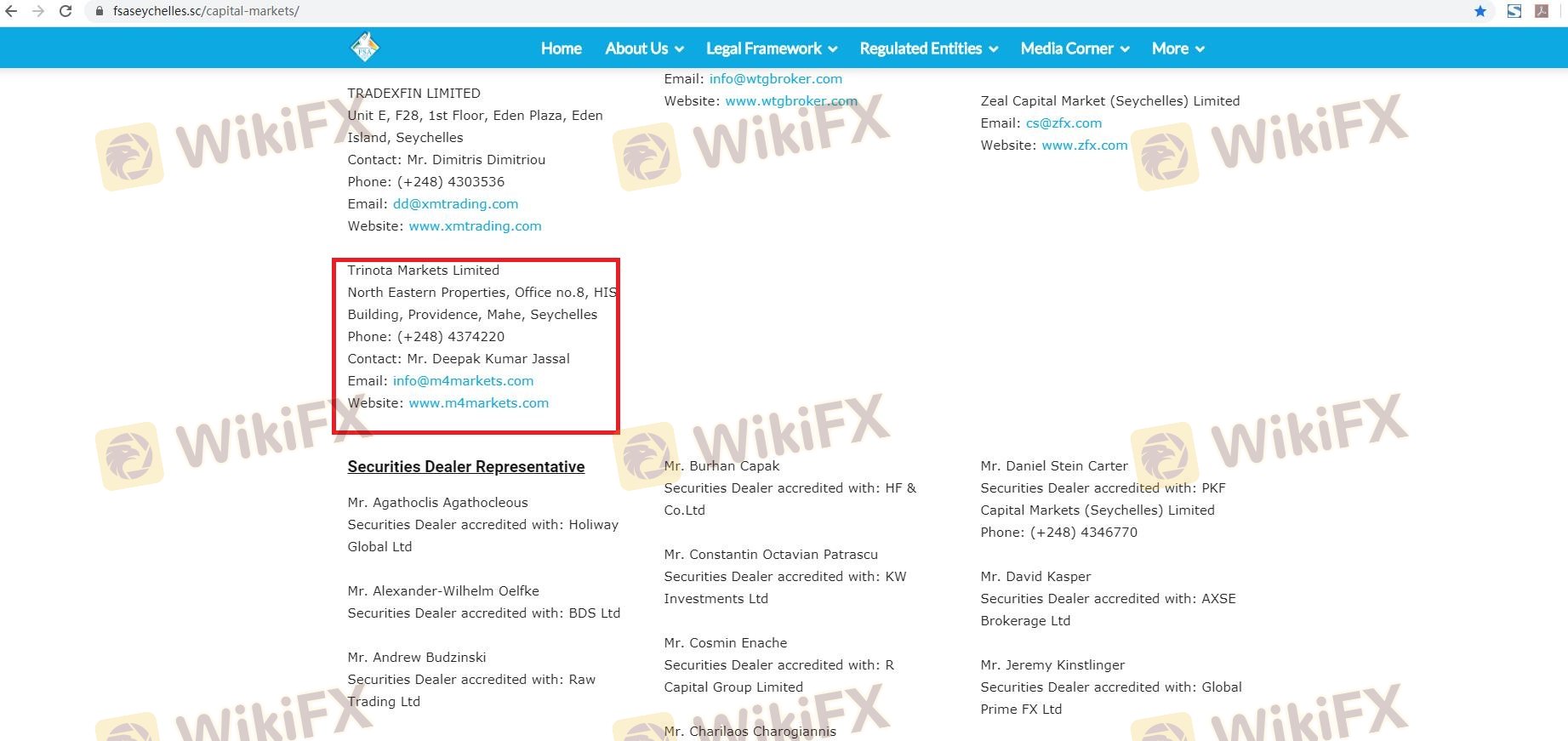The width and height of the screenshot is (1568, 741).
Task: Open the Regulated Entities dropdown
Action: [x=928, y=48]
